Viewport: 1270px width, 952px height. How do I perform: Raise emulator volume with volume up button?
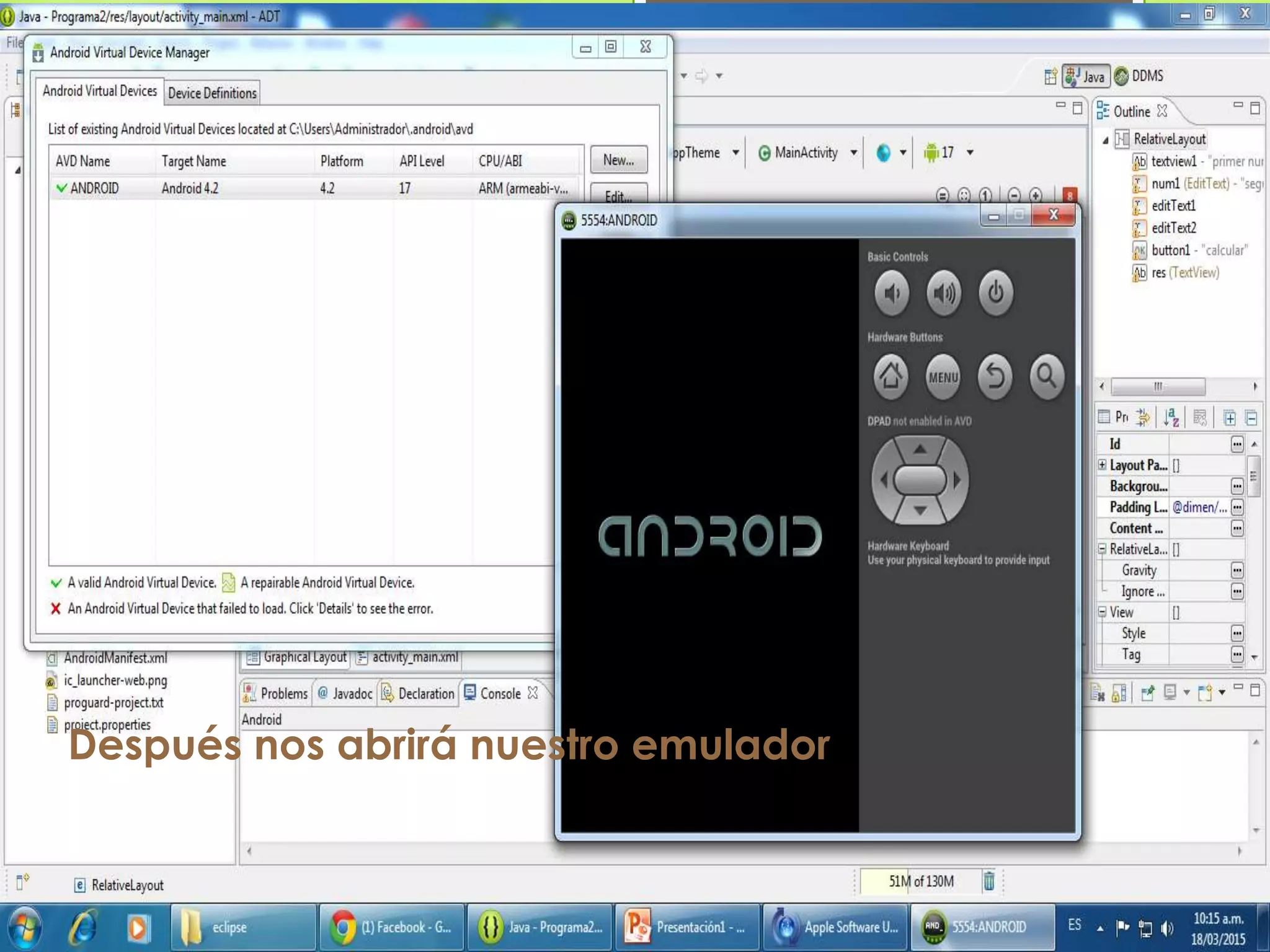click(944, 293)
